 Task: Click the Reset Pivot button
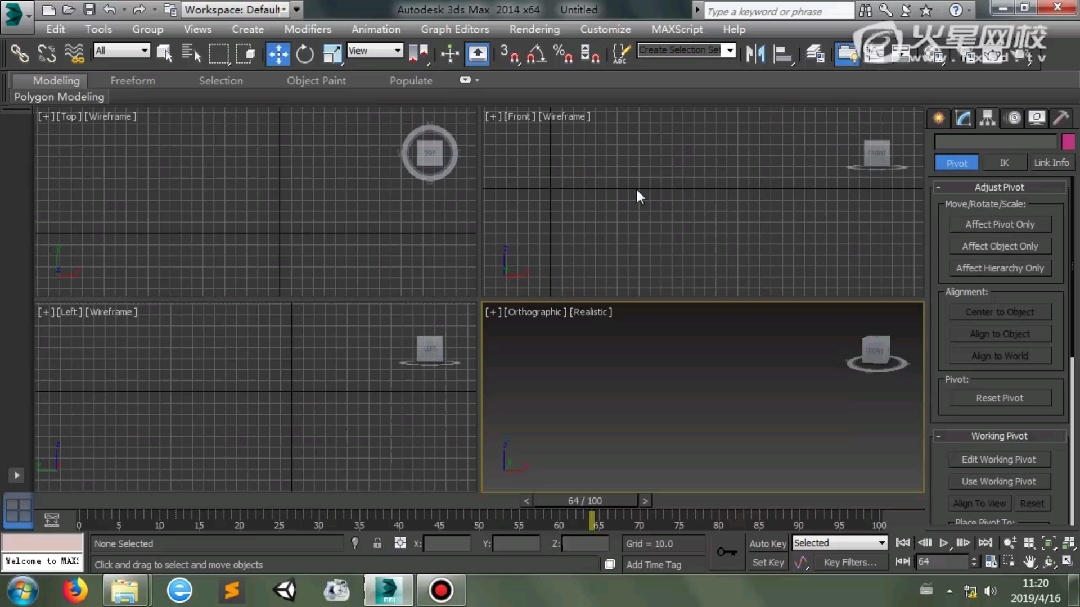(999, 398)
